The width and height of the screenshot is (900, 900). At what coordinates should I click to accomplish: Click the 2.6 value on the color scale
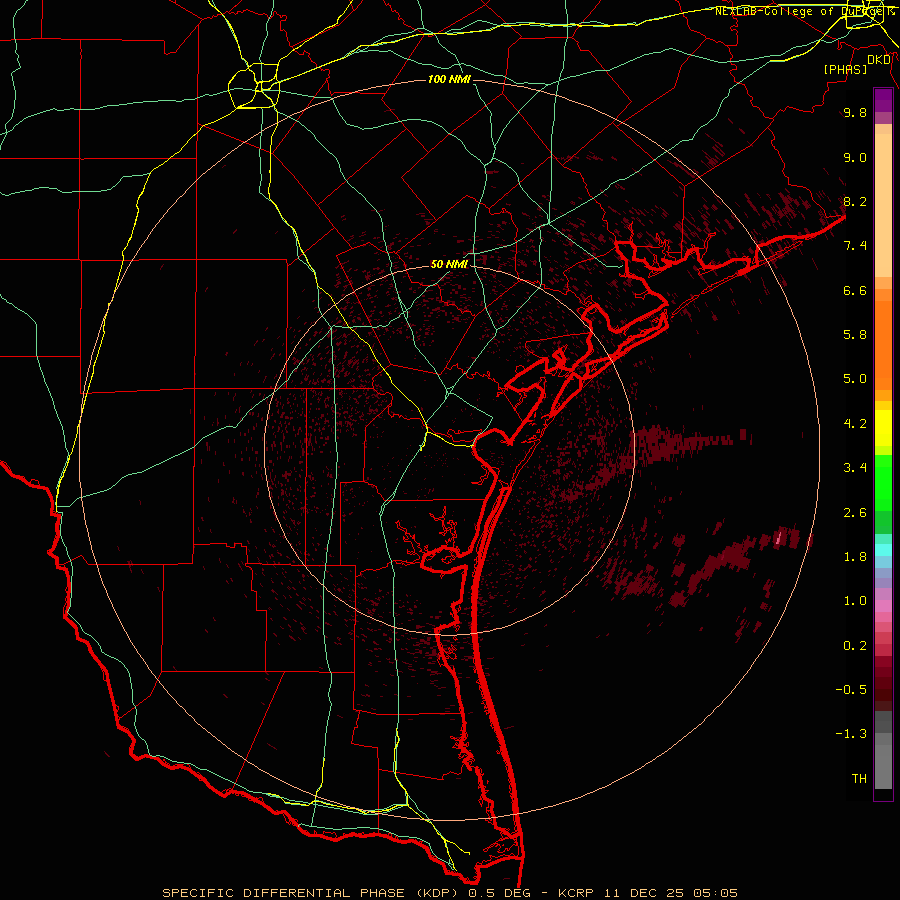click(855, 513)
